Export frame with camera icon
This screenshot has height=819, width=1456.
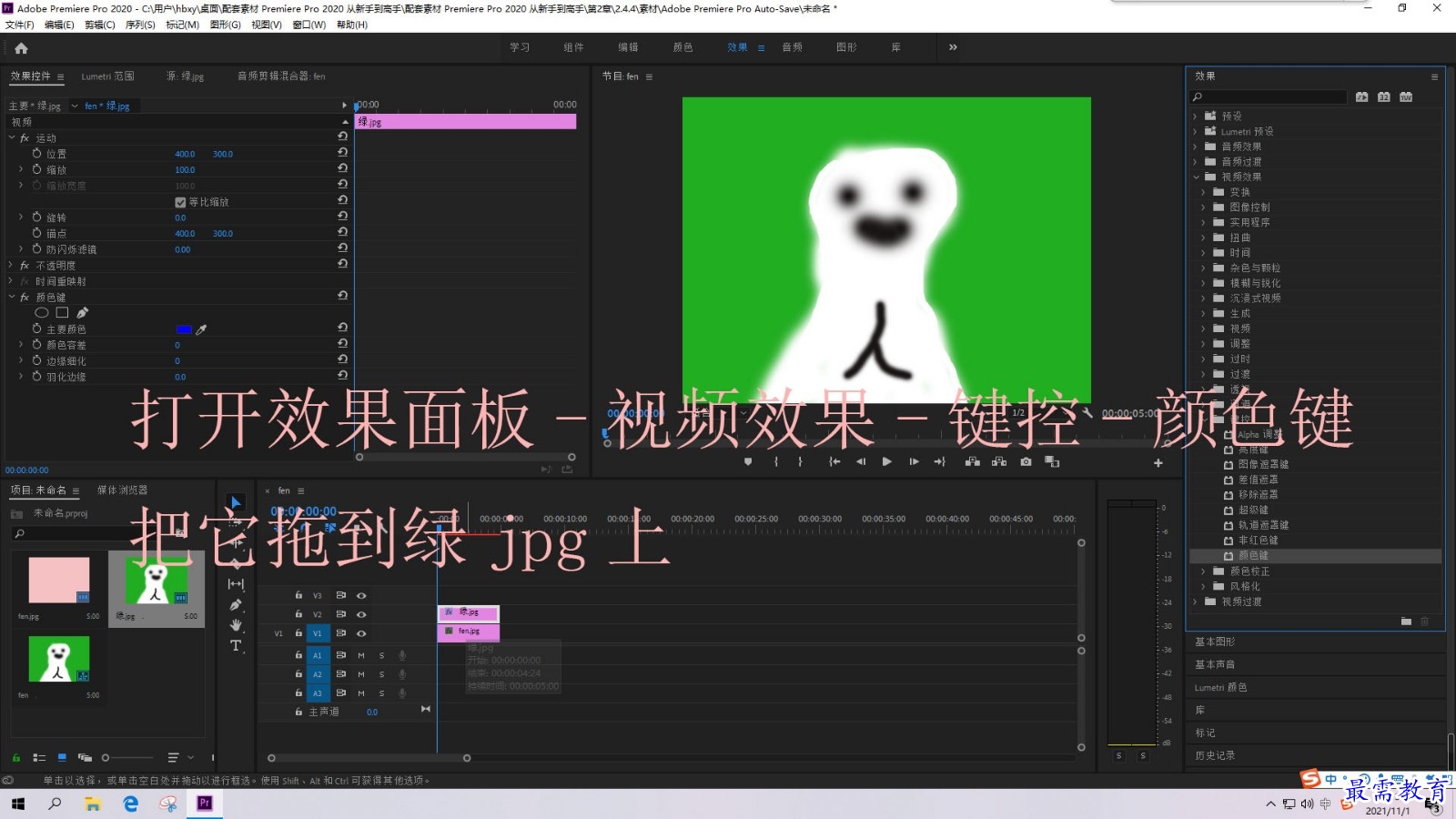(1026, 461)
